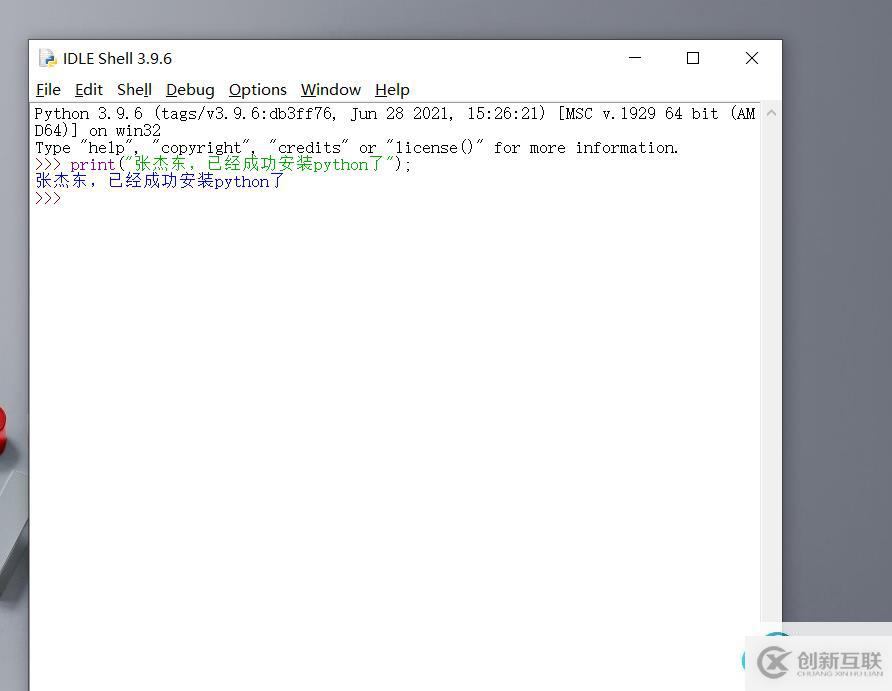892x691 pixels.
Task: Open the Options menu
Action: [x=258, y=90]
